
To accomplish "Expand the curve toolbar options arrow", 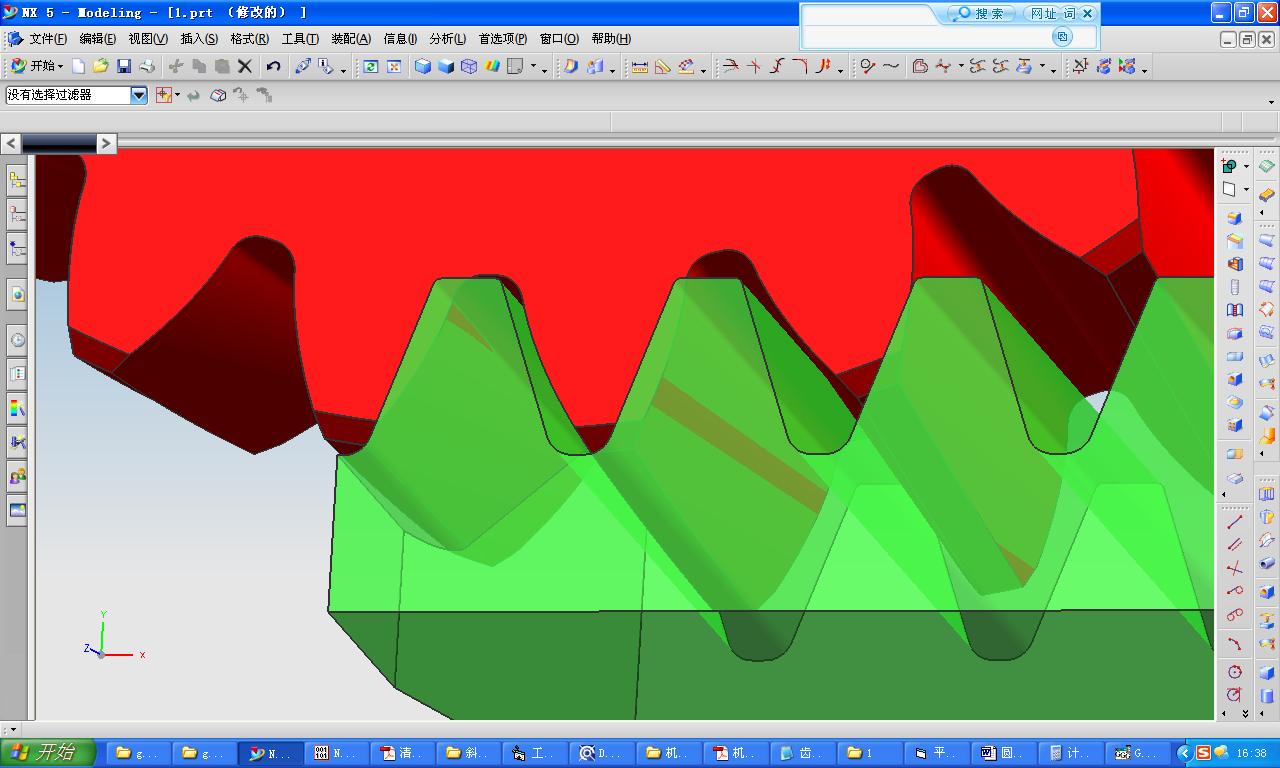I will pyautogui.click(x=840, y=69).
